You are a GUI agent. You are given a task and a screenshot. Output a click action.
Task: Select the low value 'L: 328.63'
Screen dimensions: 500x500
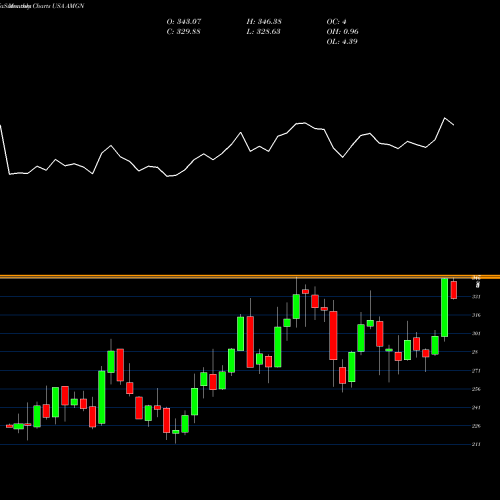pyautogui.click(x=263, y=31)
